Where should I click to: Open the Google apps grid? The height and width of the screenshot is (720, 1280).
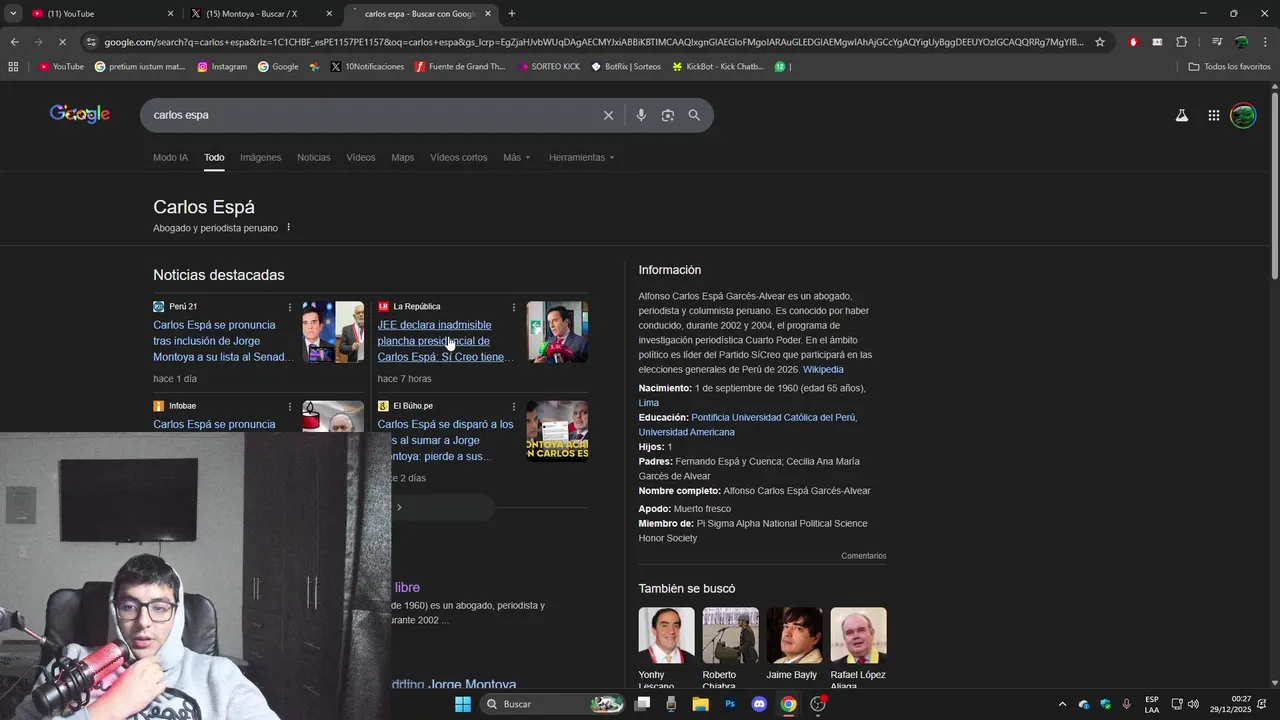[1213, 115]
